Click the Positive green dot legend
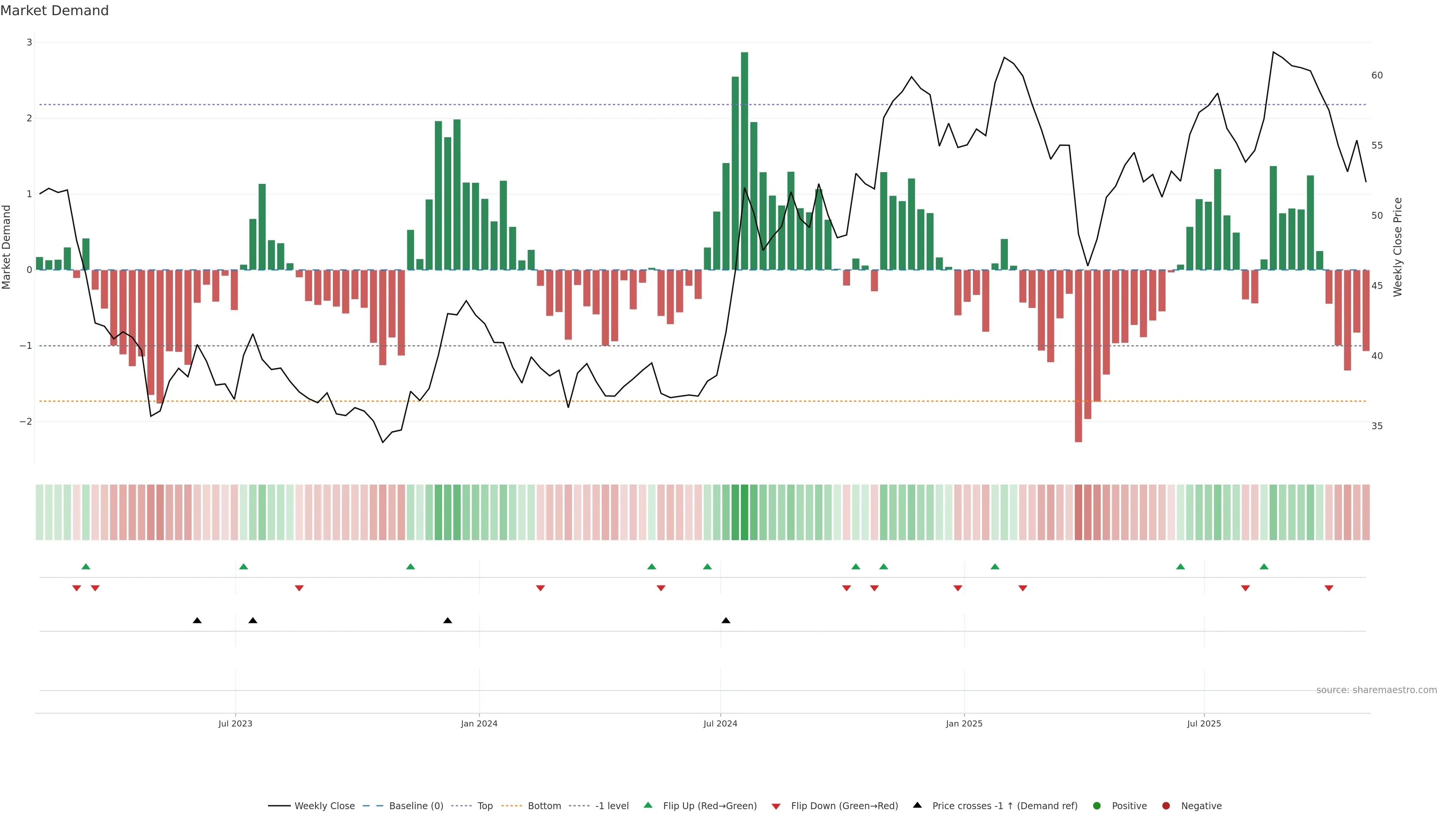 click(x=1097, y=805)
